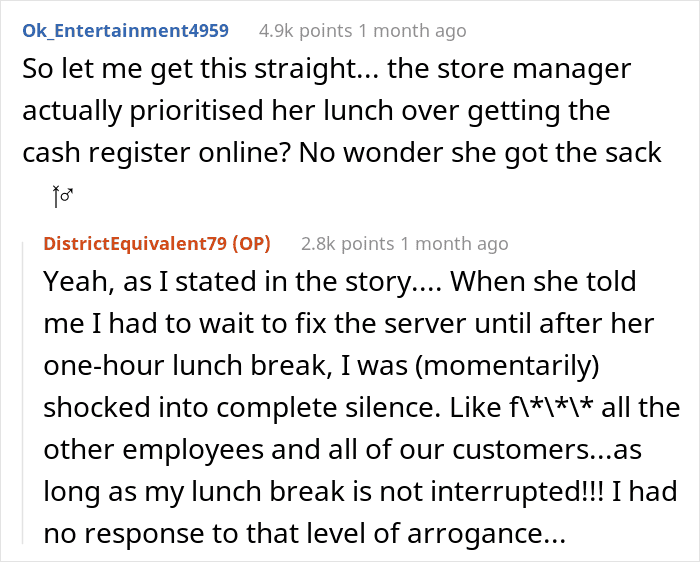Open Ok_Entertainment4959's user profile

[124, 31]
